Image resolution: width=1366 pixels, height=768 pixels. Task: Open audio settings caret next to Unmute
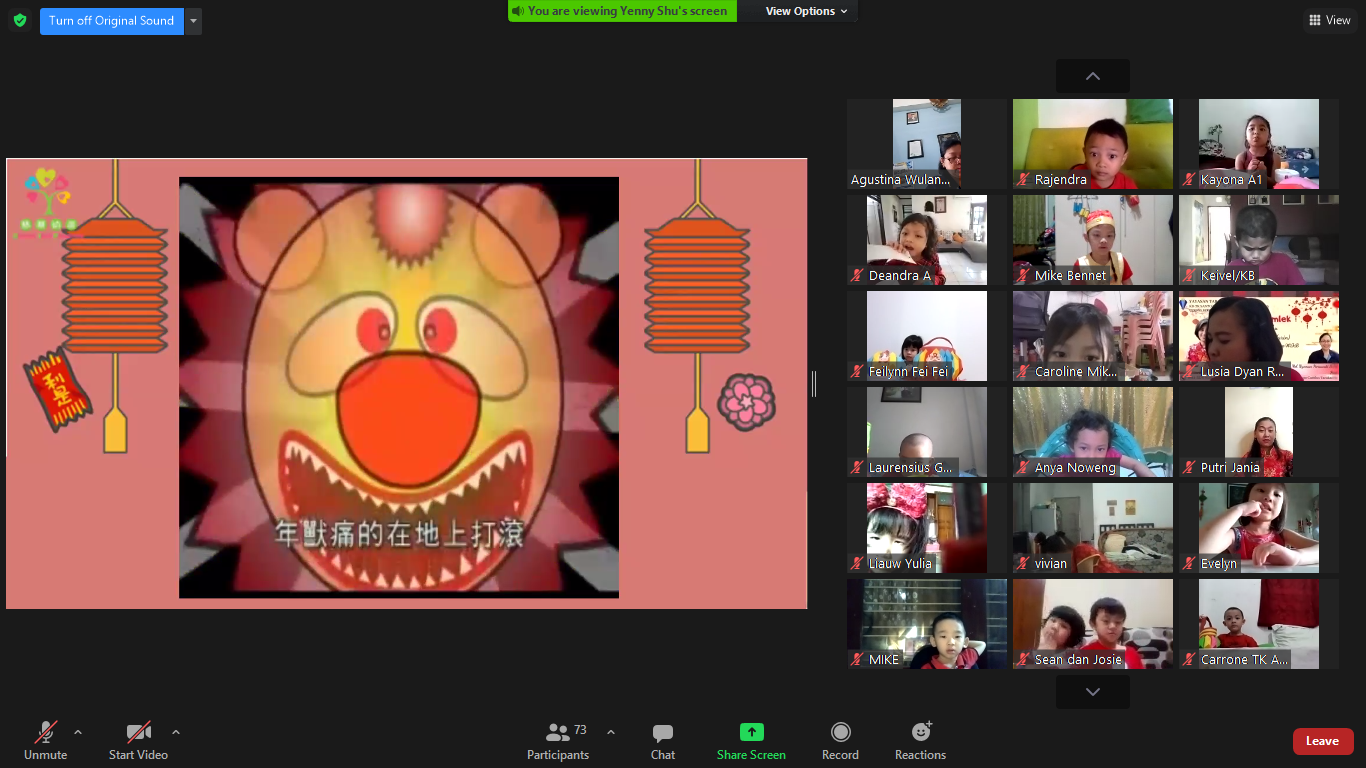click(78, 732)
